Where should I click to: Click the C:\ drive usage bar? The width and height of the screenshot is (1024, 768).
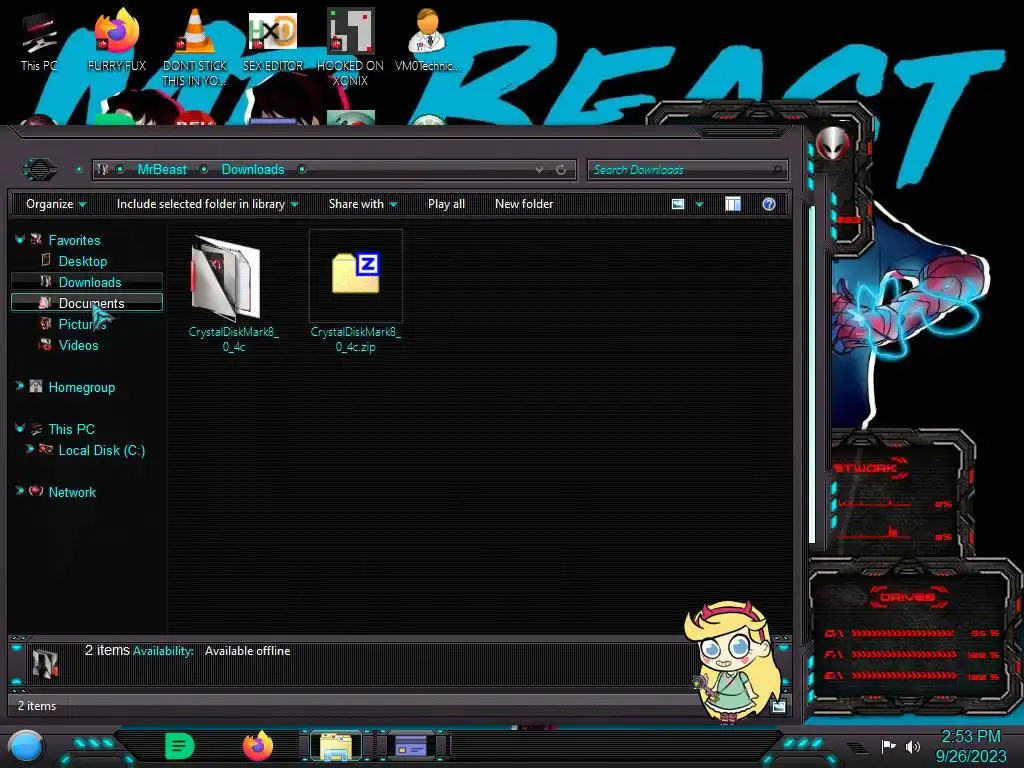(903, 633)
